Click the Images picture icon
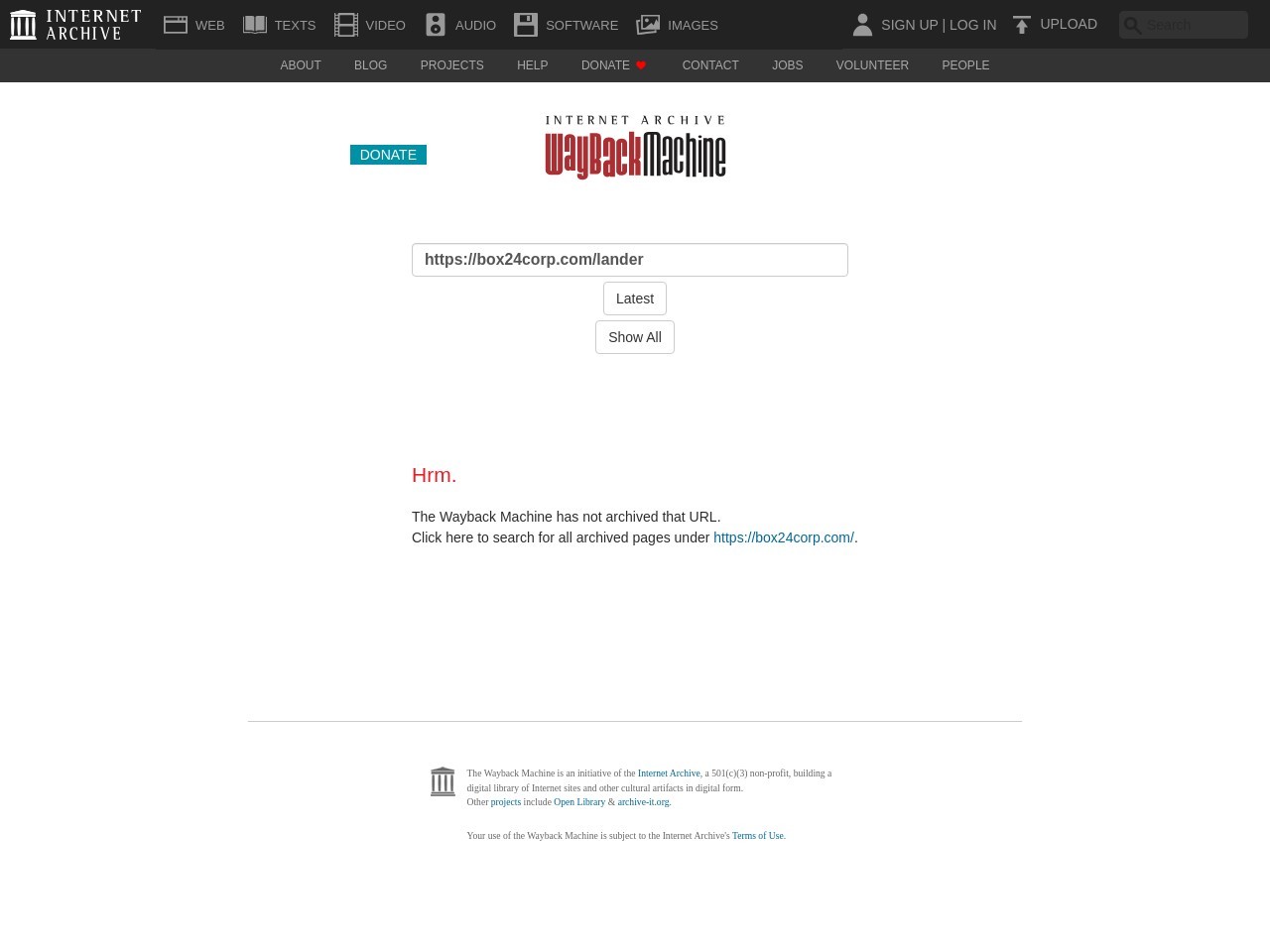 [648, 25]
